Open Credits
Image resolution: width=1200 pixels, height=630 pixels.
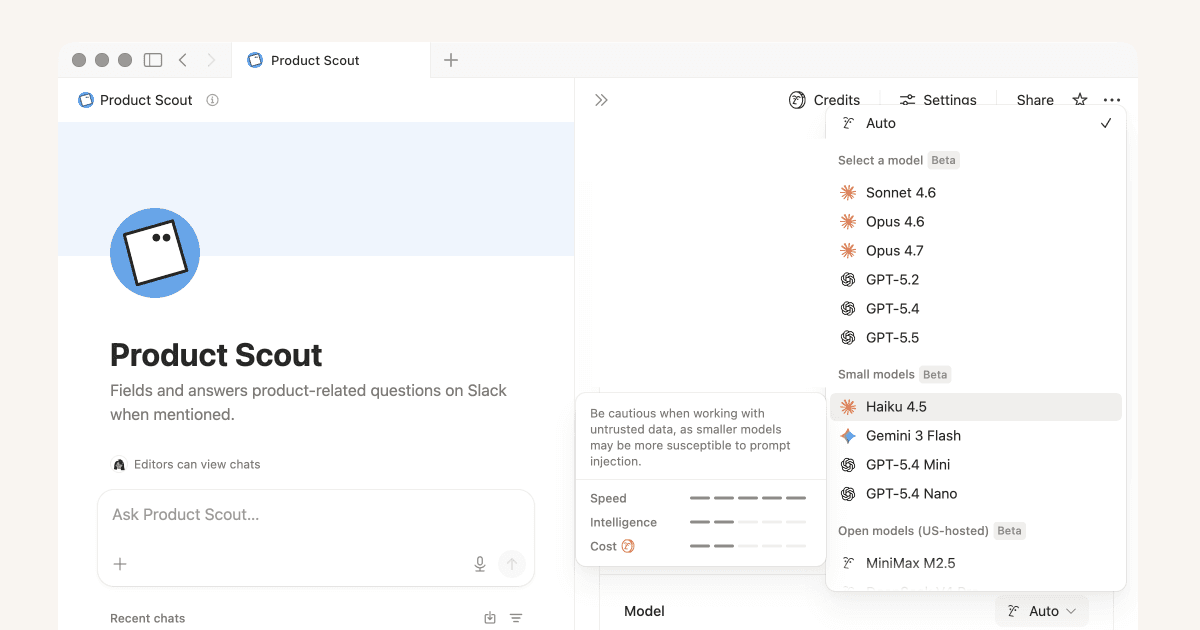coord(824,100)
